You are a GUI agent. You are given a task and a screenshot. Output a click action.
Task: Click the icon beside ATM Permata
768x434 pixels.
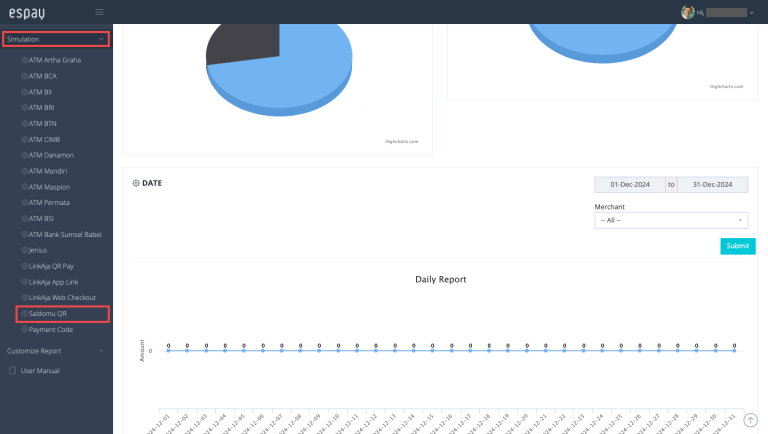(24, 203)
